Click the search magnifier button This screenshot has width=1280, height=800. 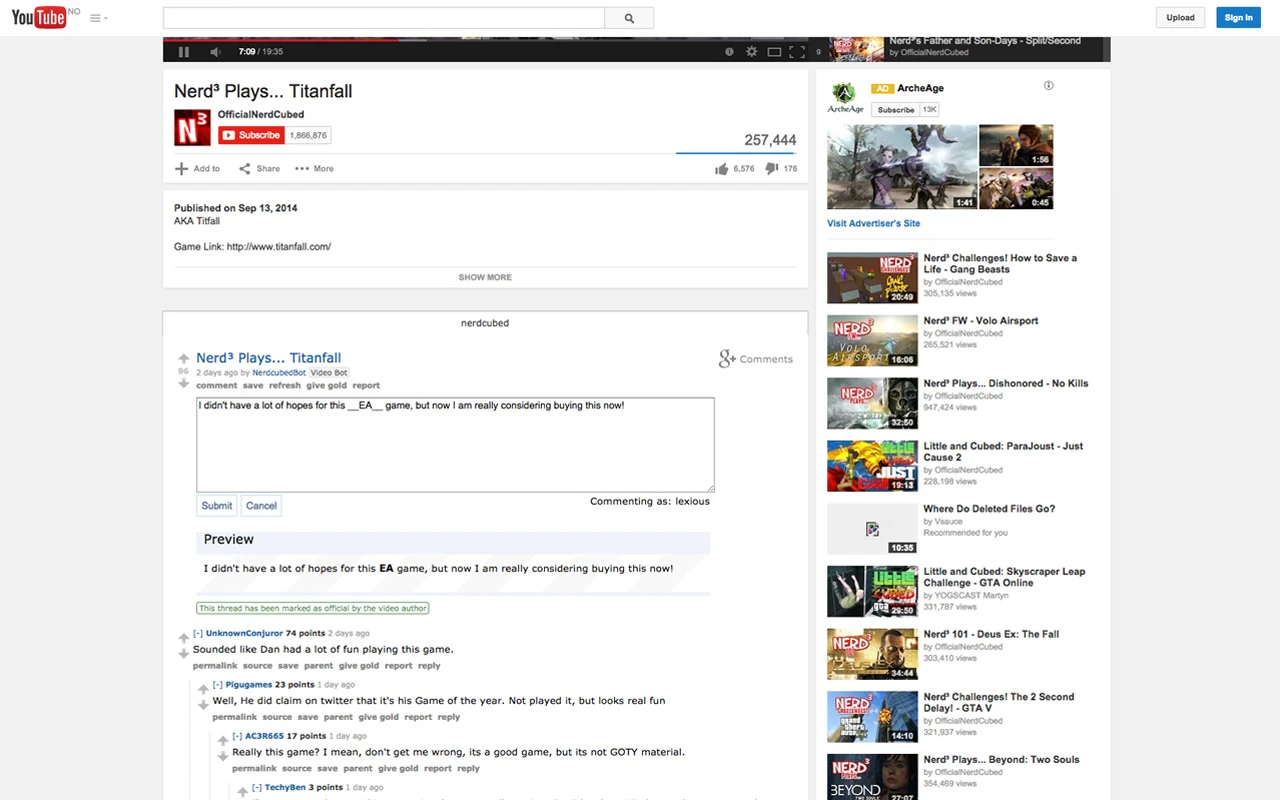pos(629,18)
